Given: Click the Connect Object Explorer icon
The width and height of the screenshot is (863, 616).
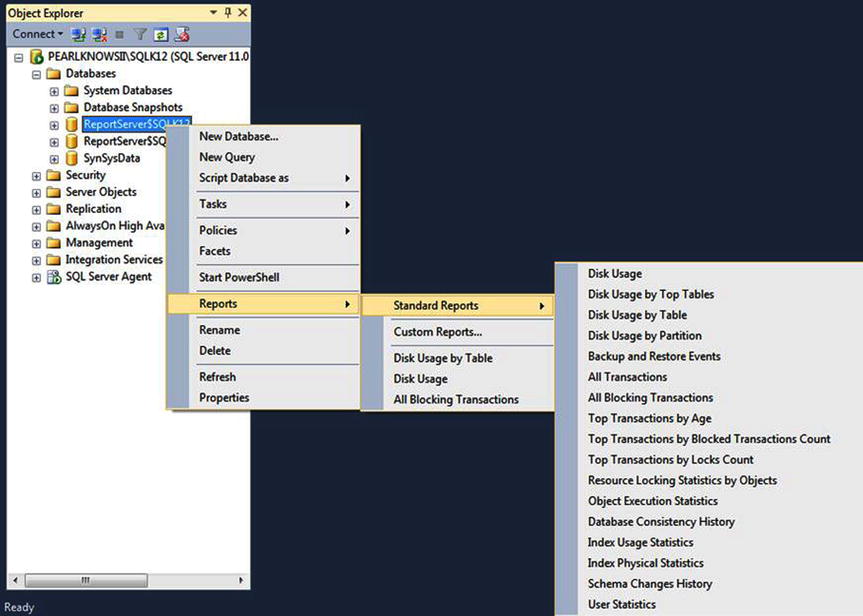Looking at the screenshot, I should 79,35.
